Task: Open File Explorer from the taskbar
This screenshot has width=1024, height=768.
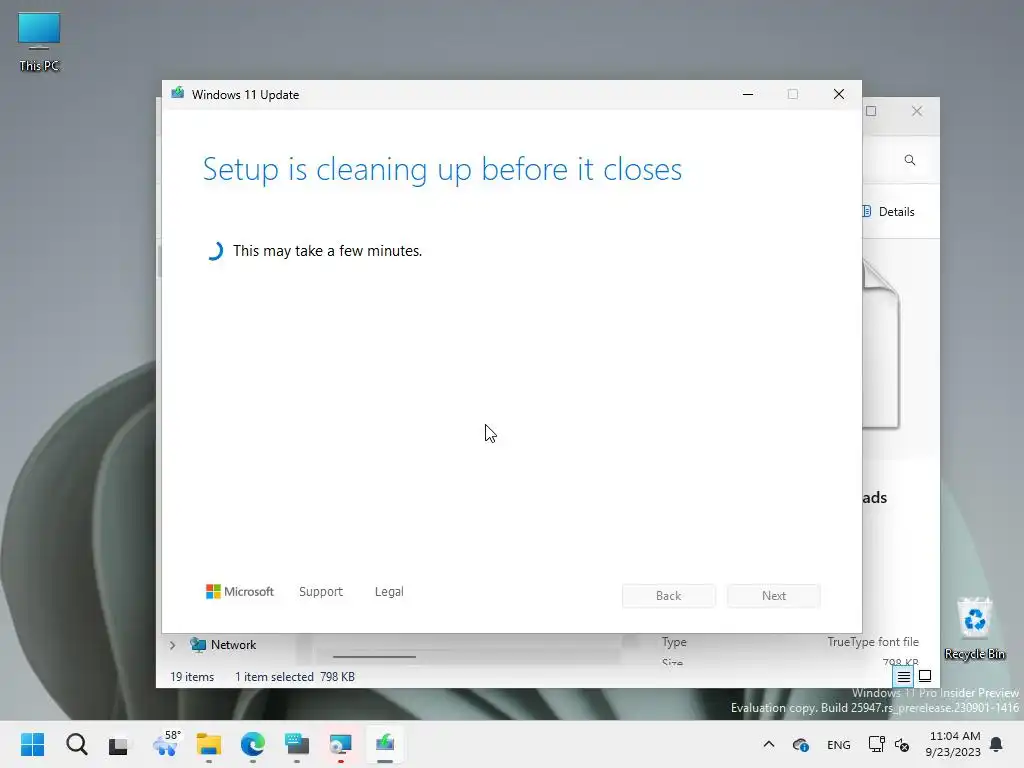Action: click(x=209, y=744)
